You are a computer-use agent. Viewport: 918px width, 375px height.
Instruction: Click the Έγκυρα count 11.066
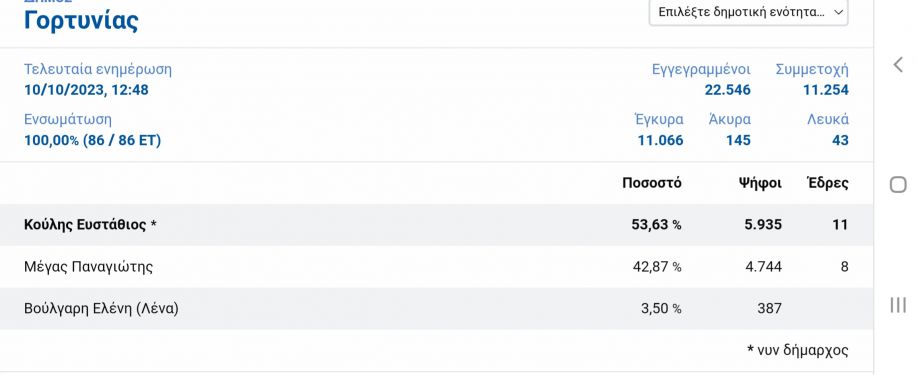[x=660, y=140]
